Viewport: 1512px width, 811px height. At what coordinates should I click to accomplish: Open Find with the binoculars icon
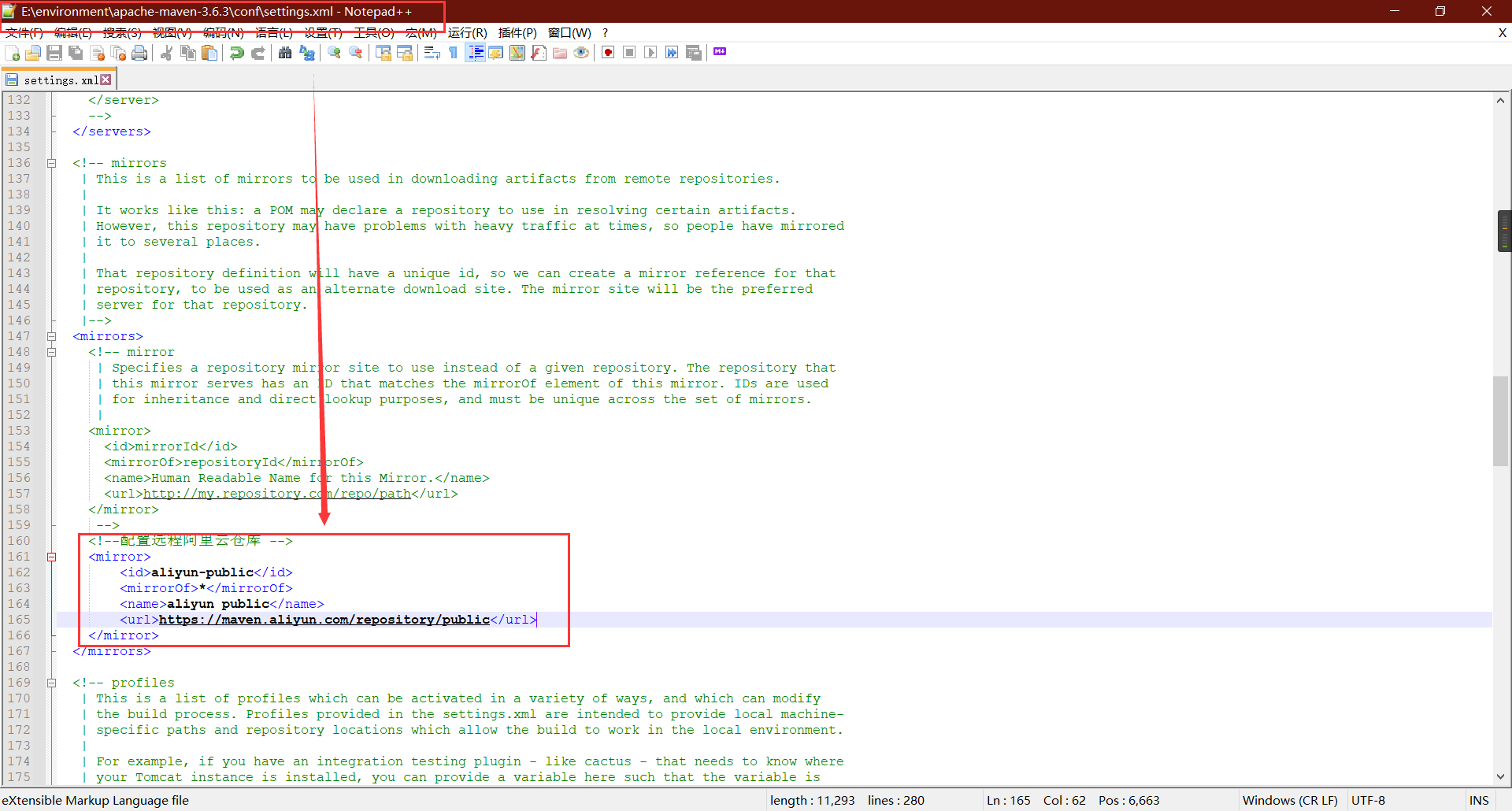point(285,53)
